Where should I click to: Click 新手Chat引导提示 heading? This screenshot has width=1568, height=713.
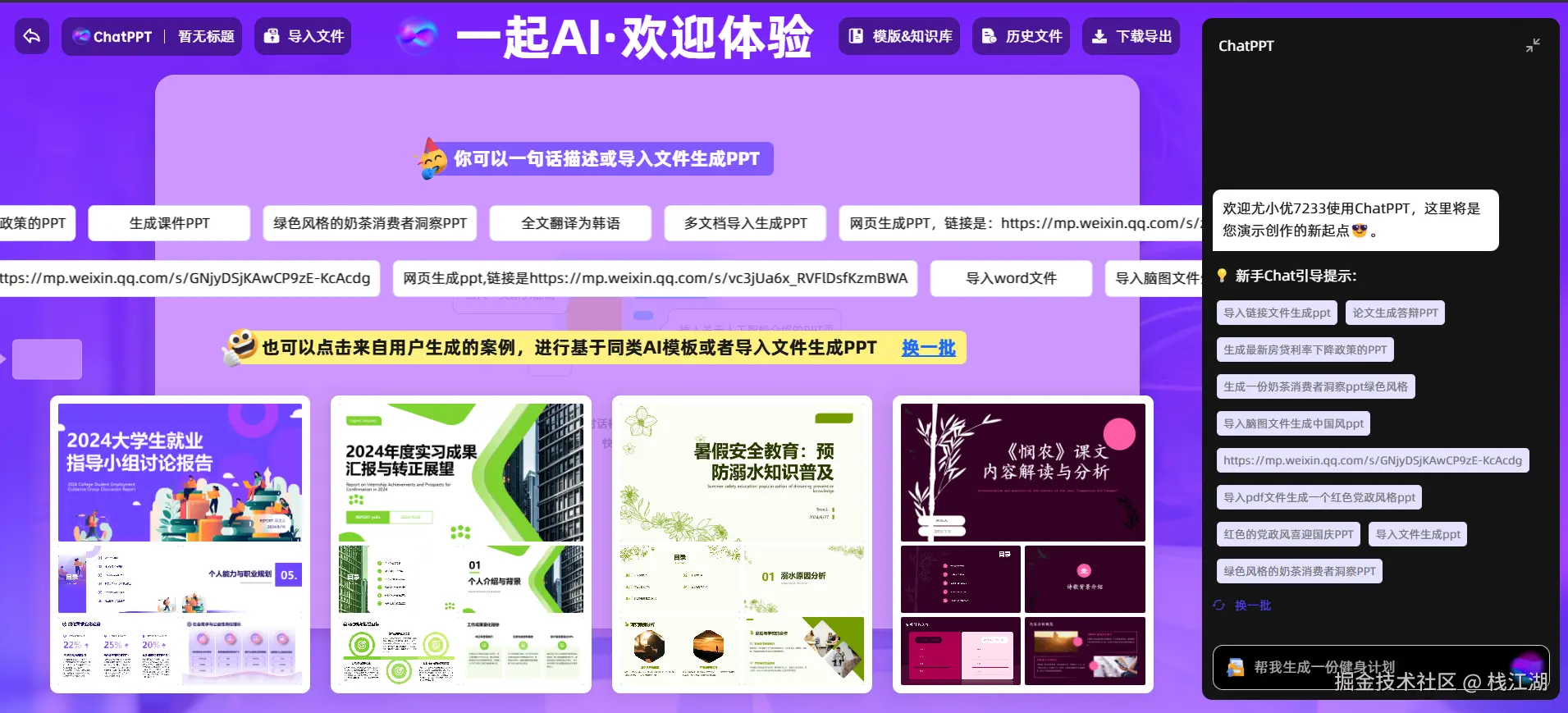tap(1296, 276)
